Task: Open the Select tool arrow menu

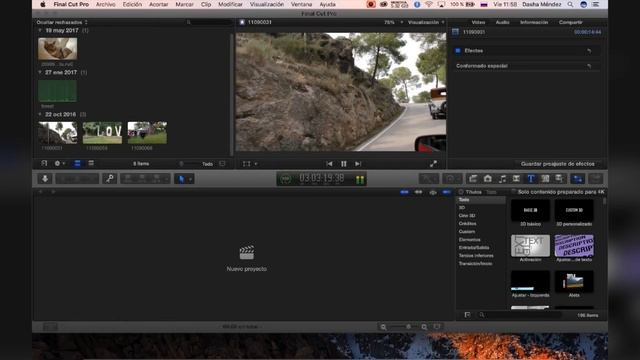Action: [x=184, y=178]
